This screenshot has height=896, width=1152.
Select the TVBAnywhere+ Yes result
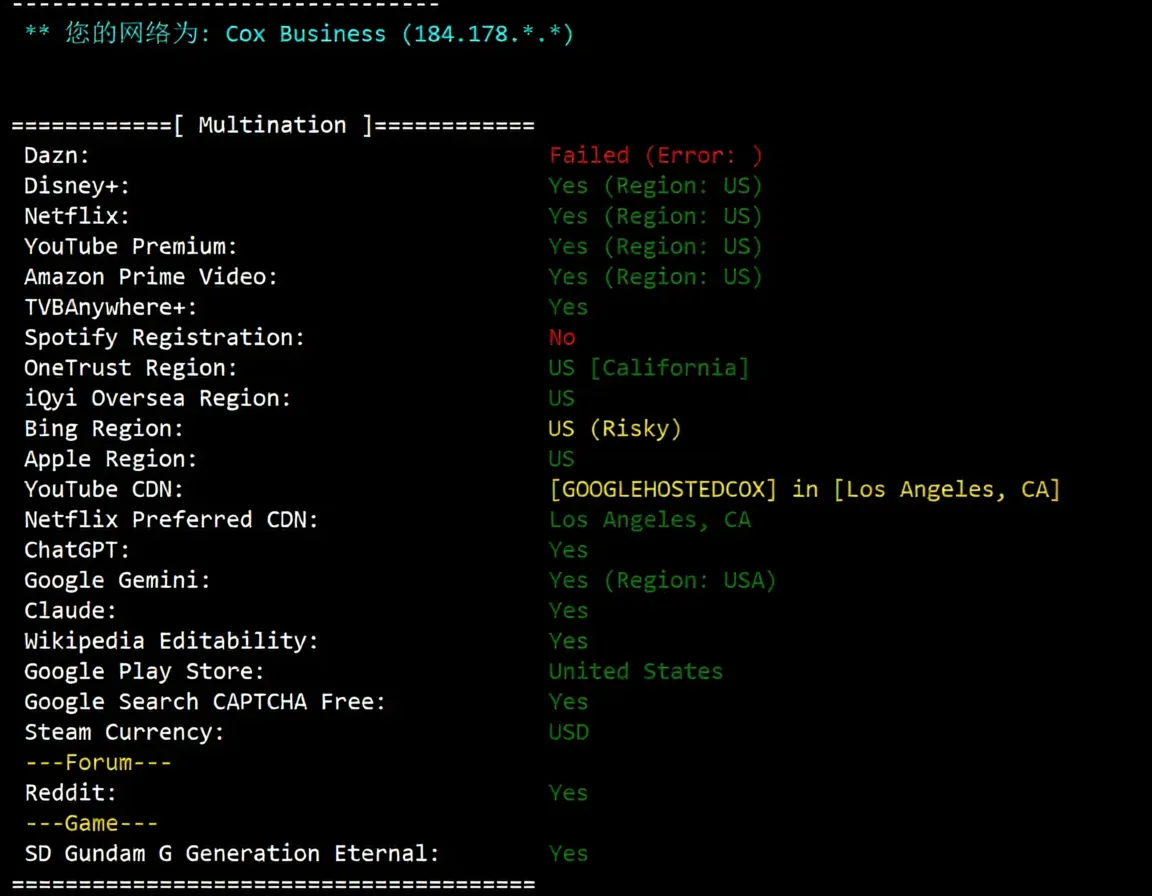(569, 307)
